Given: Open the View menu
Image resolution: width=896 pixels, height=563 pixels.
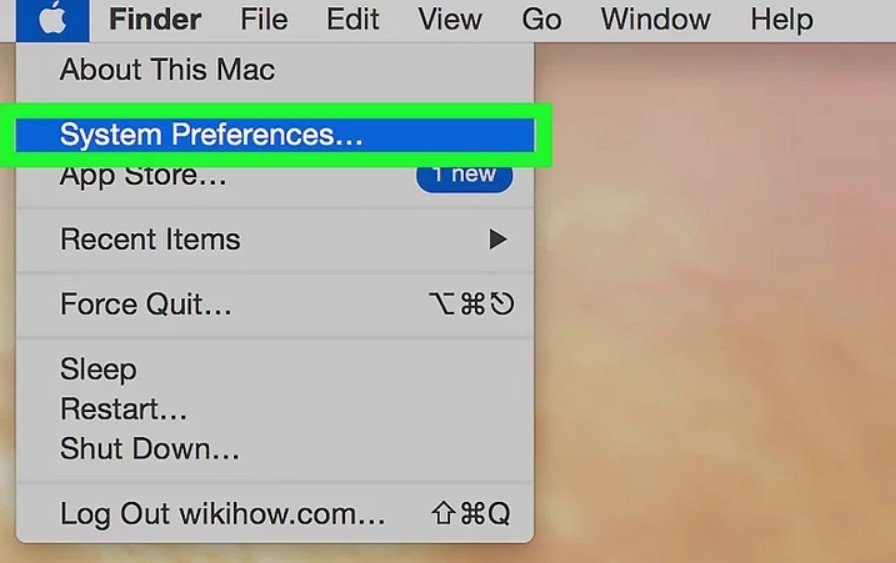Looking at the screenshot, I should [x=450, y=20].
